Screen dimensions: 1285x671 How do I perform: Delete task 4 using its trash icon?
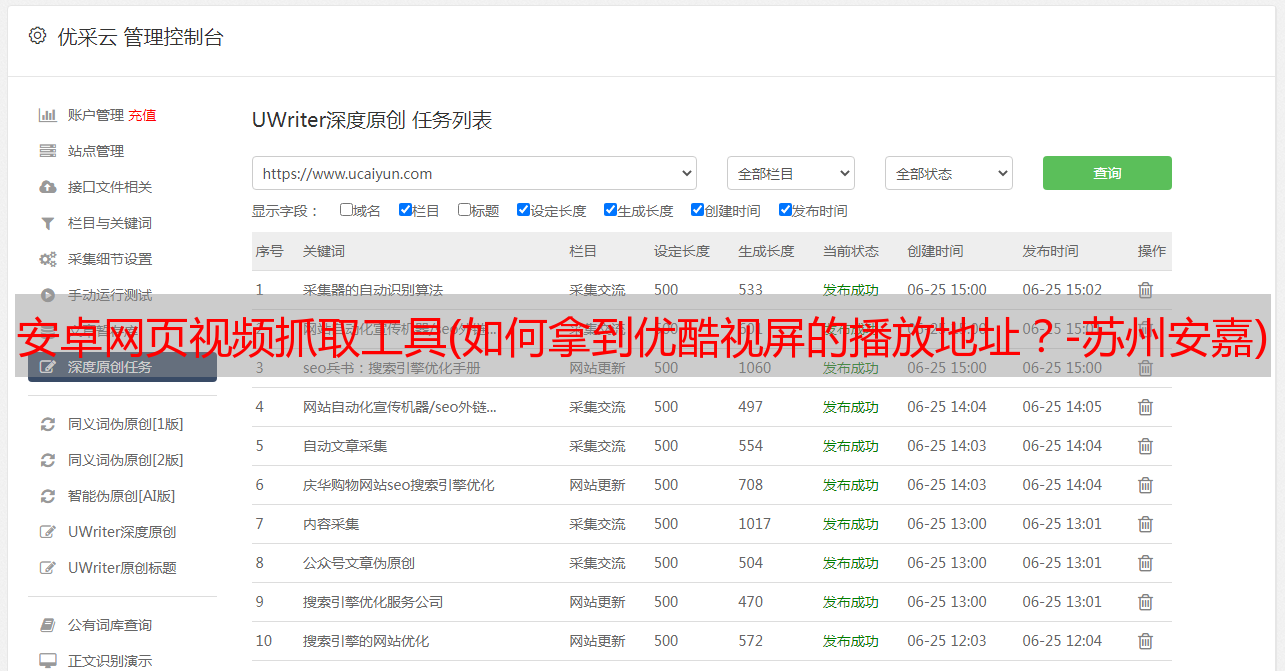1146,407
